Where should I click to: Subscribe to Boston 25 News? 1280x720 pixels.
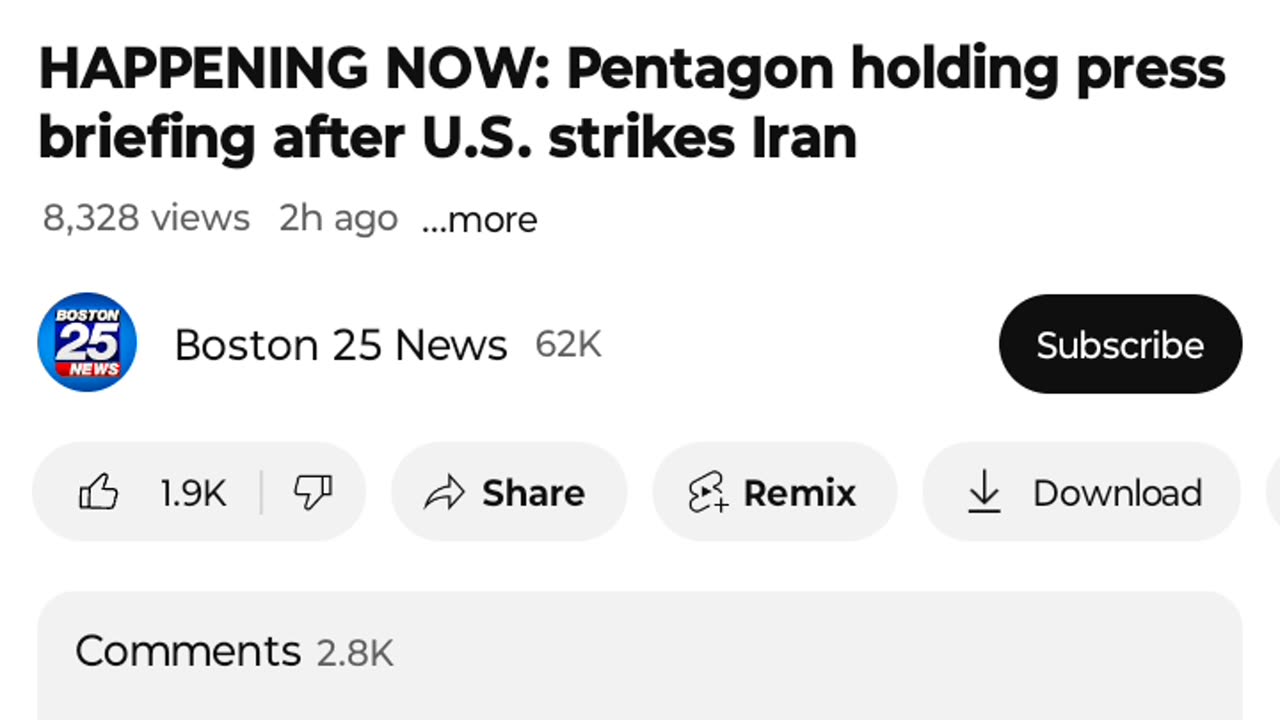pos(1120,345)
